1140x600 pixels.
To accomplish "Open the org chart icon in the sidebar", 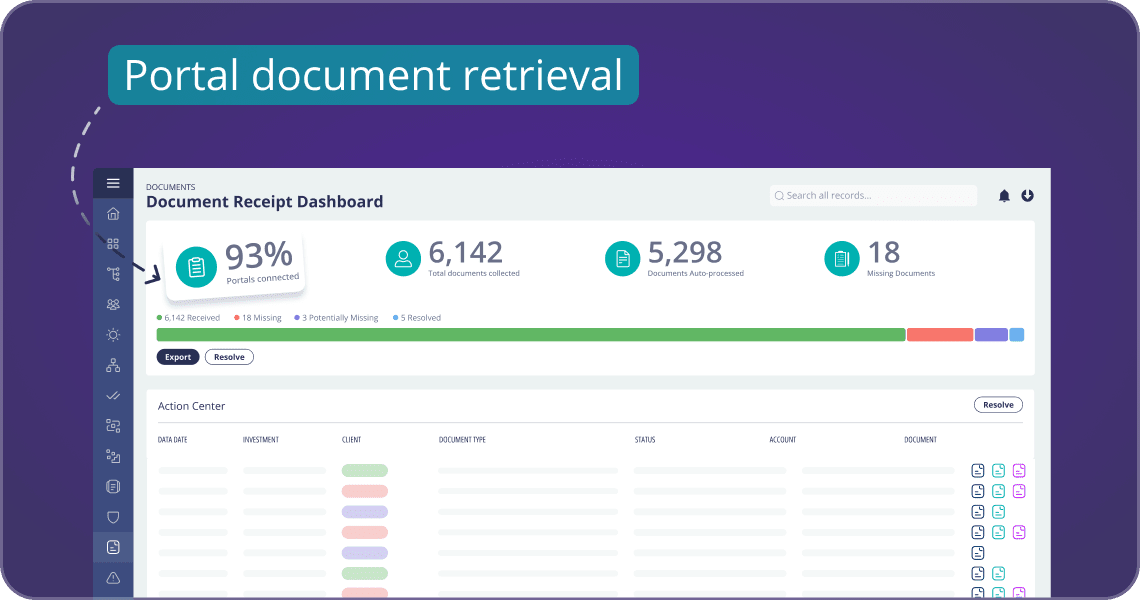I will [x=113, y=365].
